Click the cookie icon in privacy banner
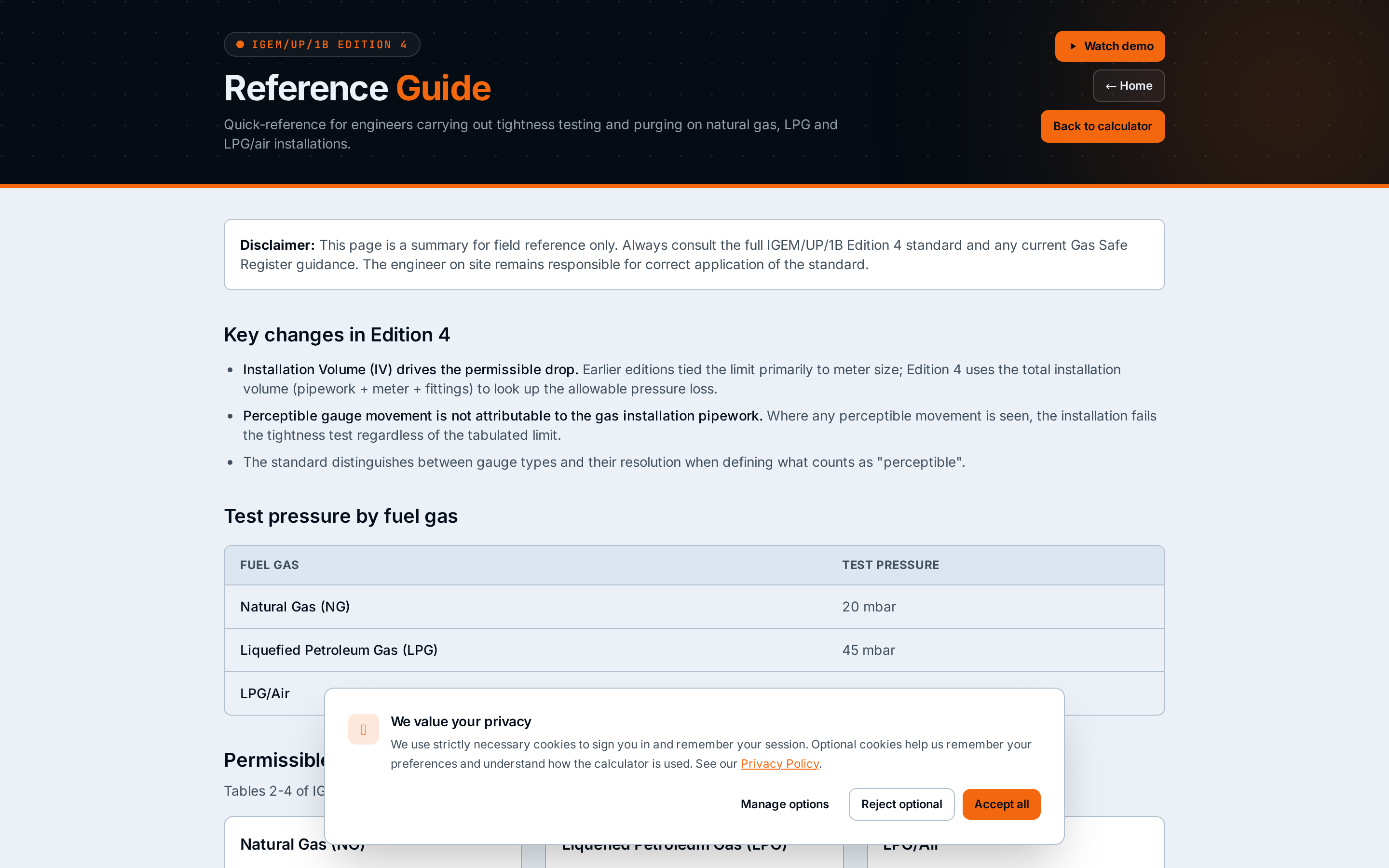 [363, 729]
